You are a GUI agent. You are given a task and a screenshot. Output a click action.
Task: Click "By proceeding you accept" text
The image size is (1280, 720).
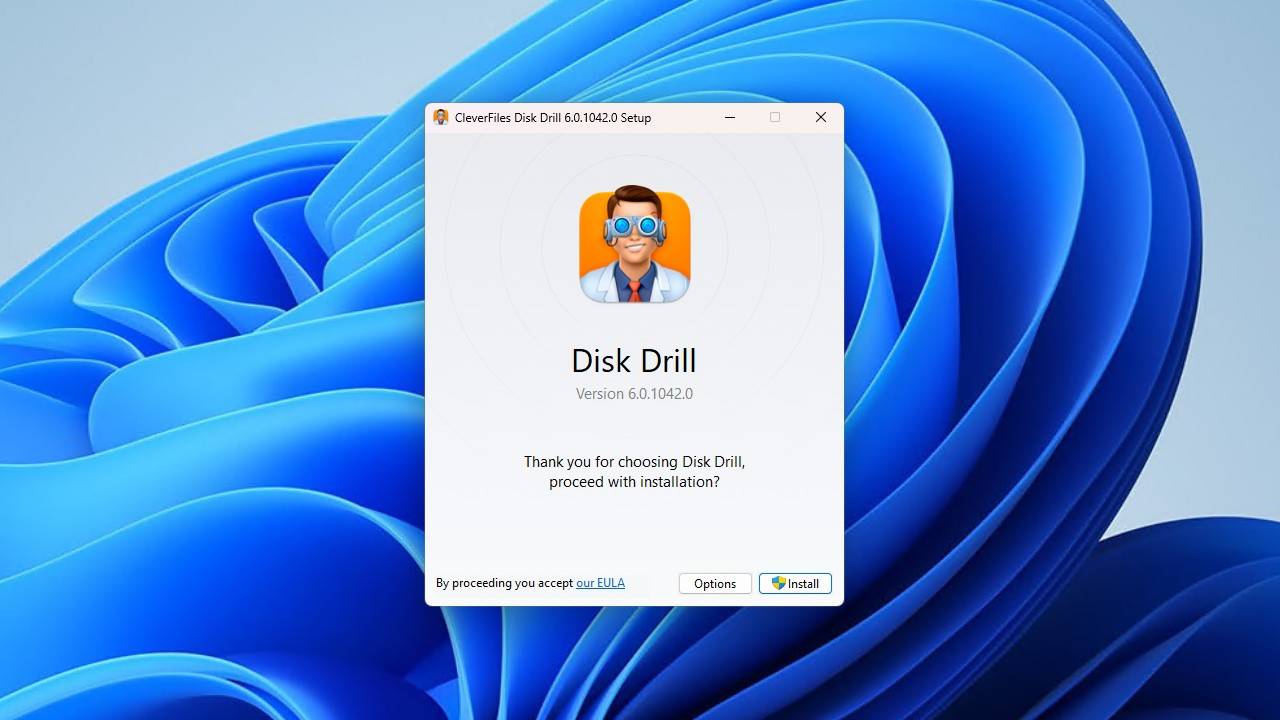point(504,583)
